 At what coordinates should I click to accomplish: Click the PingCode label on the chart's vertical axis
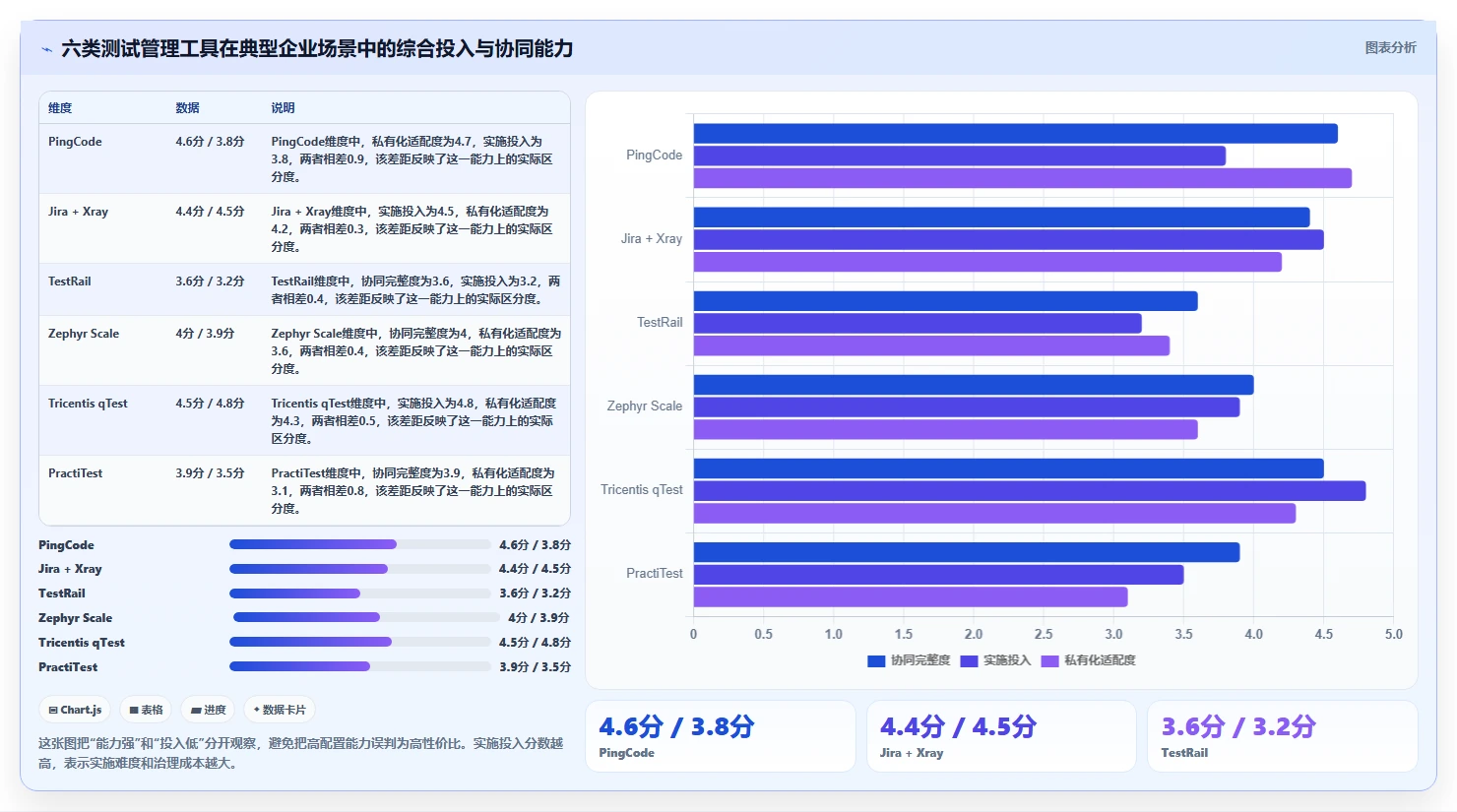pyautogui.click(x=654, y=156)
